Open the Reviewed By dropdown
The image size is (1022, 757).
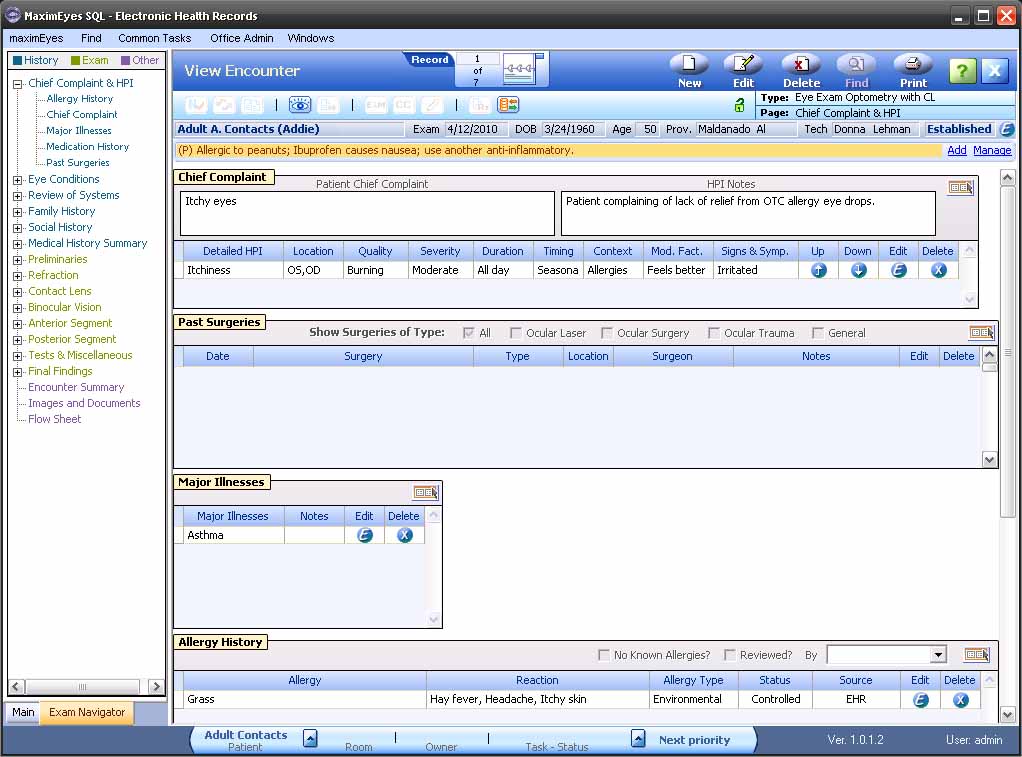937,655
